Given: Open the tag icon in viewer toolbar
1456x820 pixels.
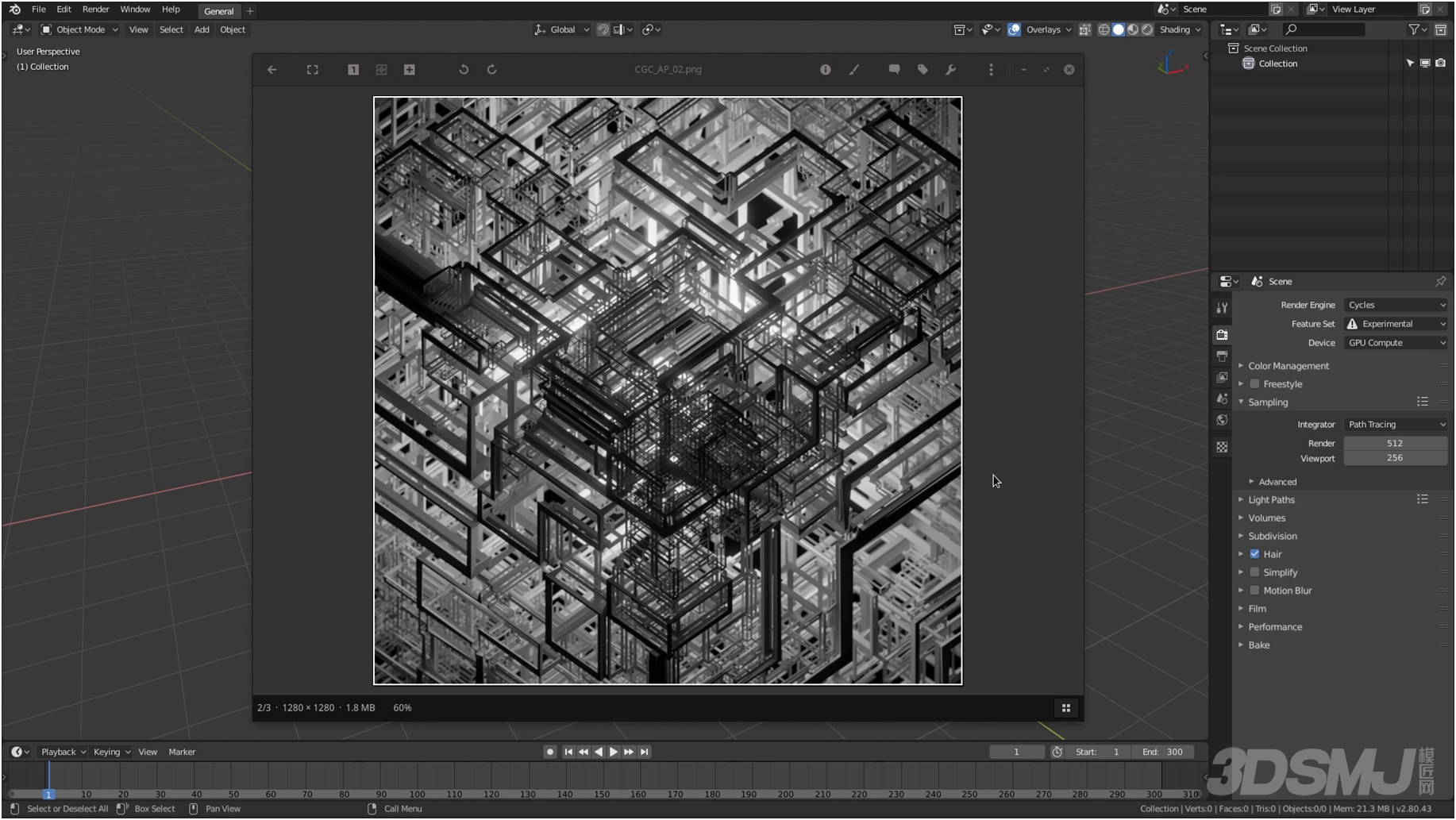Looking at the screenshot, I should coord(923,70).
